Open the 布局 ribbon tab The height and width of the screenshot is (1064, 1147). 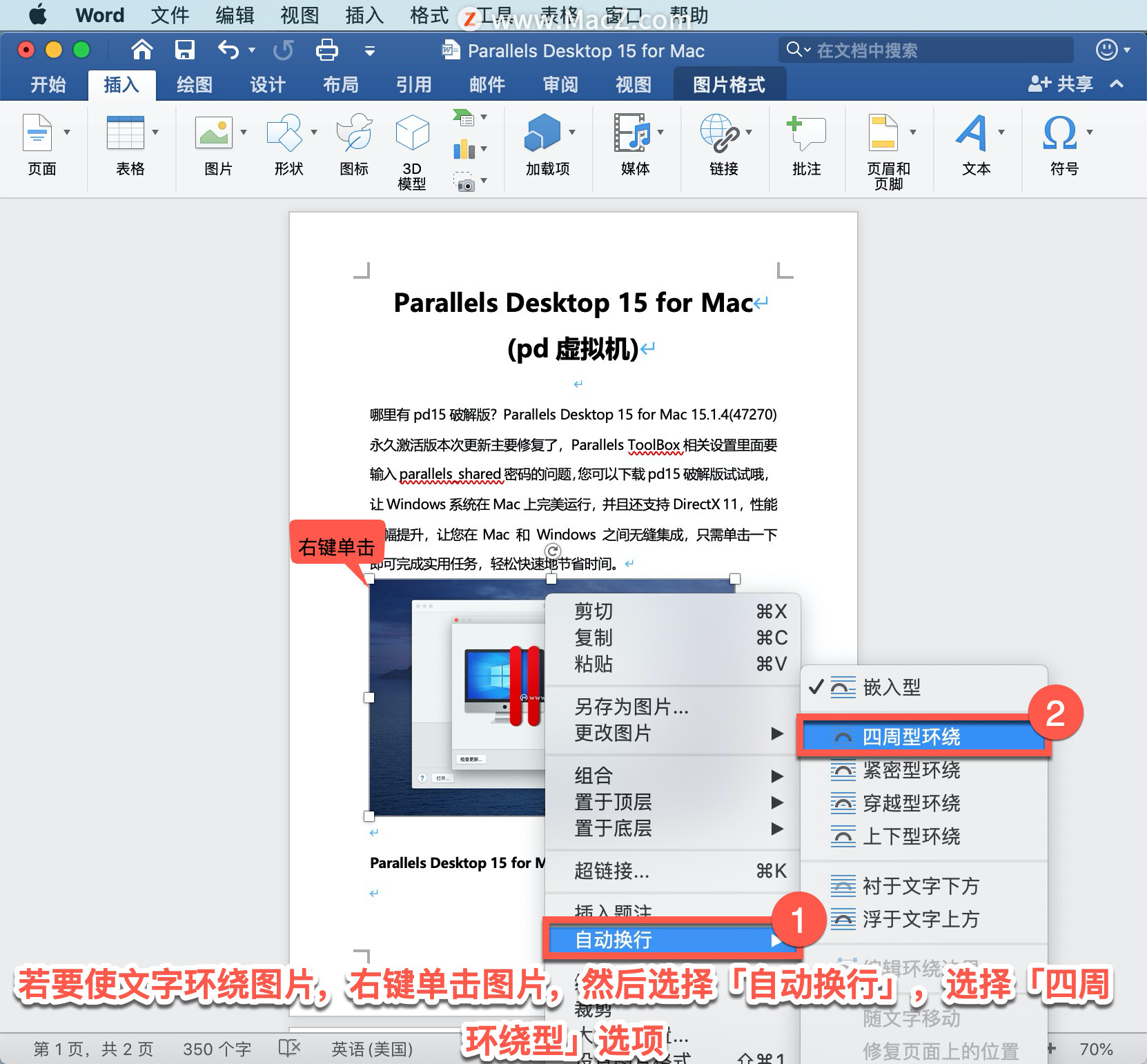pyautogui.click(x=341, y=84)
